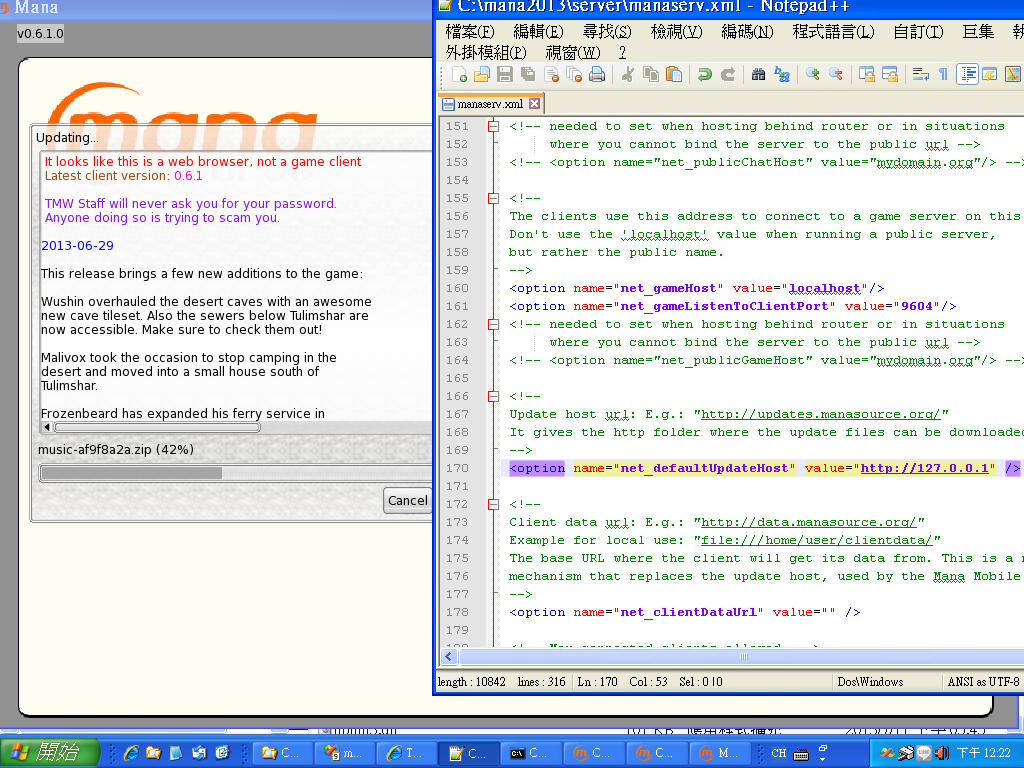1024x768 pixels.
Task: Click the file:///home/user/clientdata/ link
Action: [816, 540]
